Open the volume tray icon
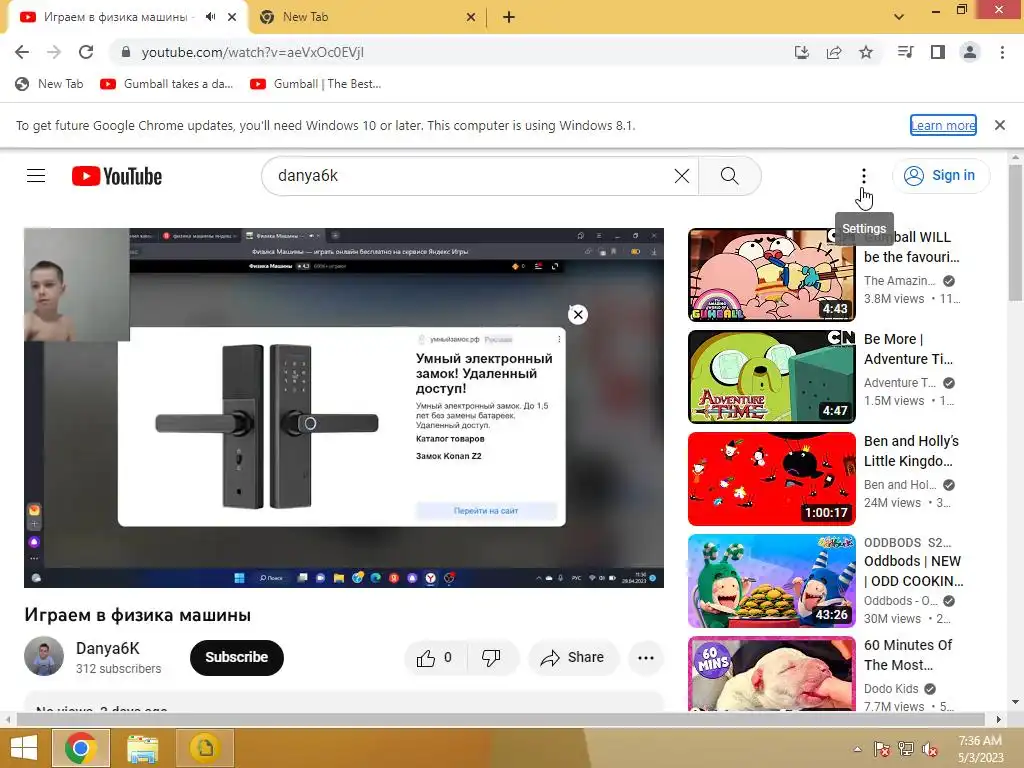1024x768 pixels. point(930,749)
